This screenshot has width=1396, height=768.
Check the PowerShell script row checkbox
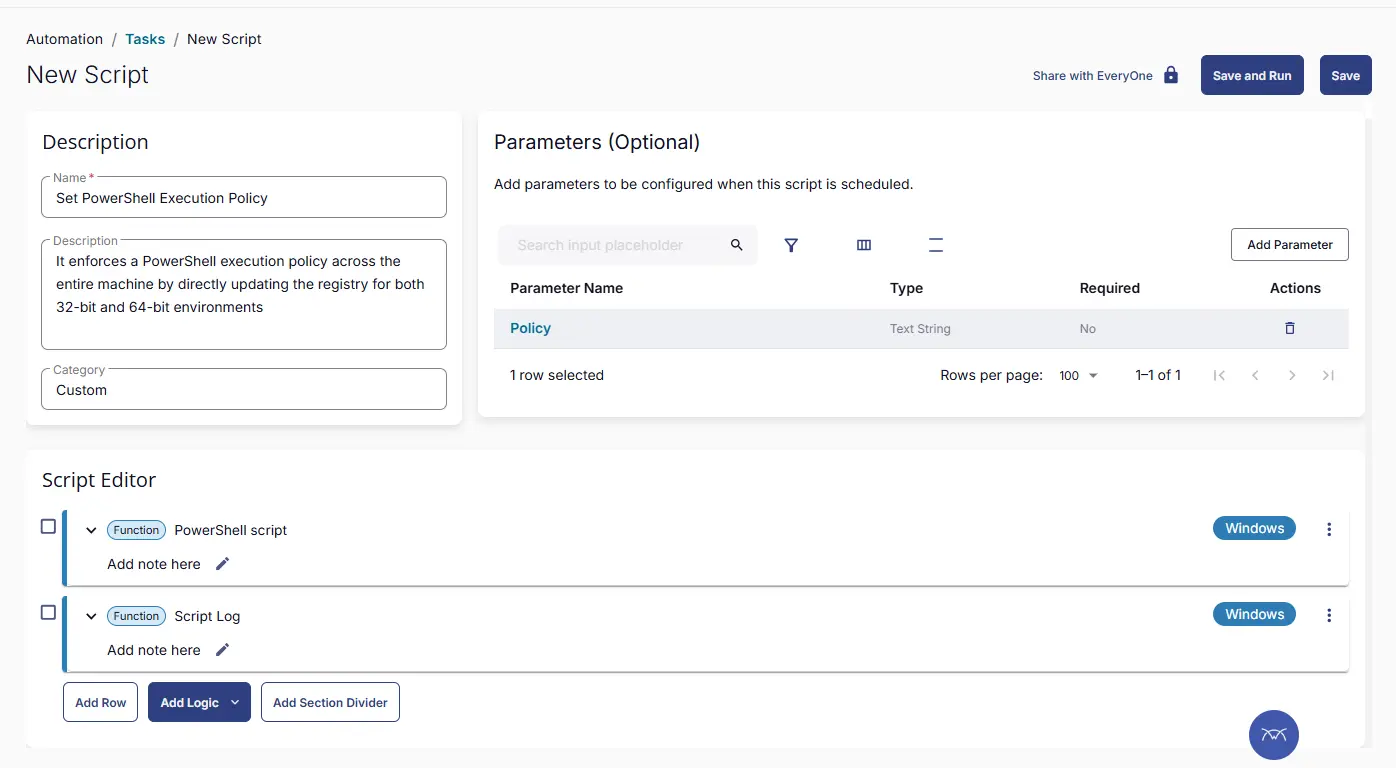48,526
